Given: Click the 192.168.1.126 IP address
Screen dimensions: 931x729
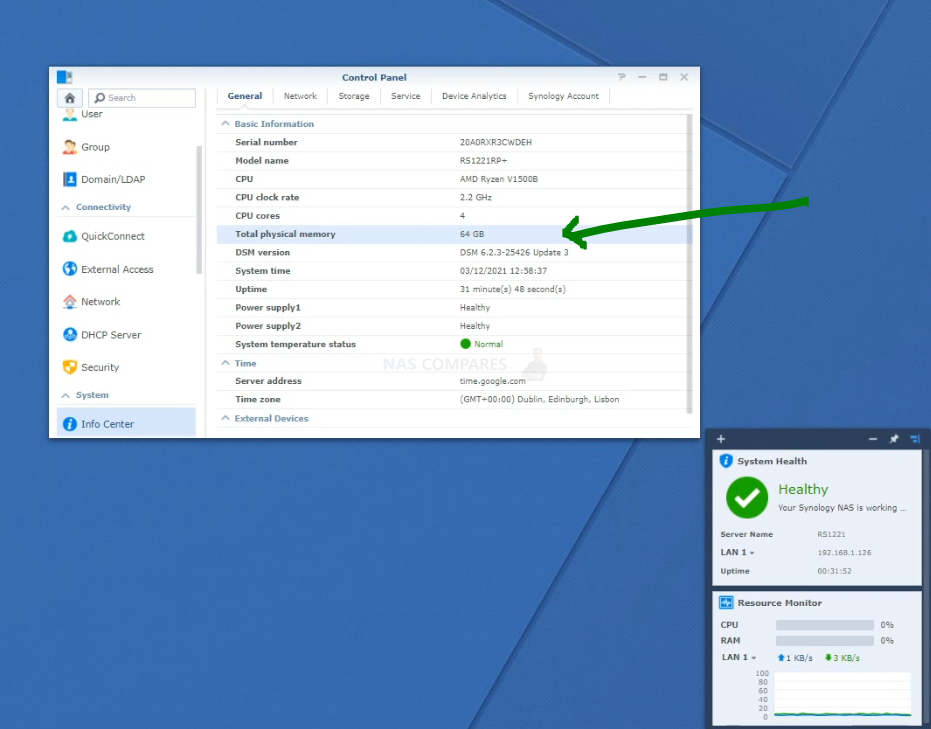Looking at the screenshot, I should 844,553.
